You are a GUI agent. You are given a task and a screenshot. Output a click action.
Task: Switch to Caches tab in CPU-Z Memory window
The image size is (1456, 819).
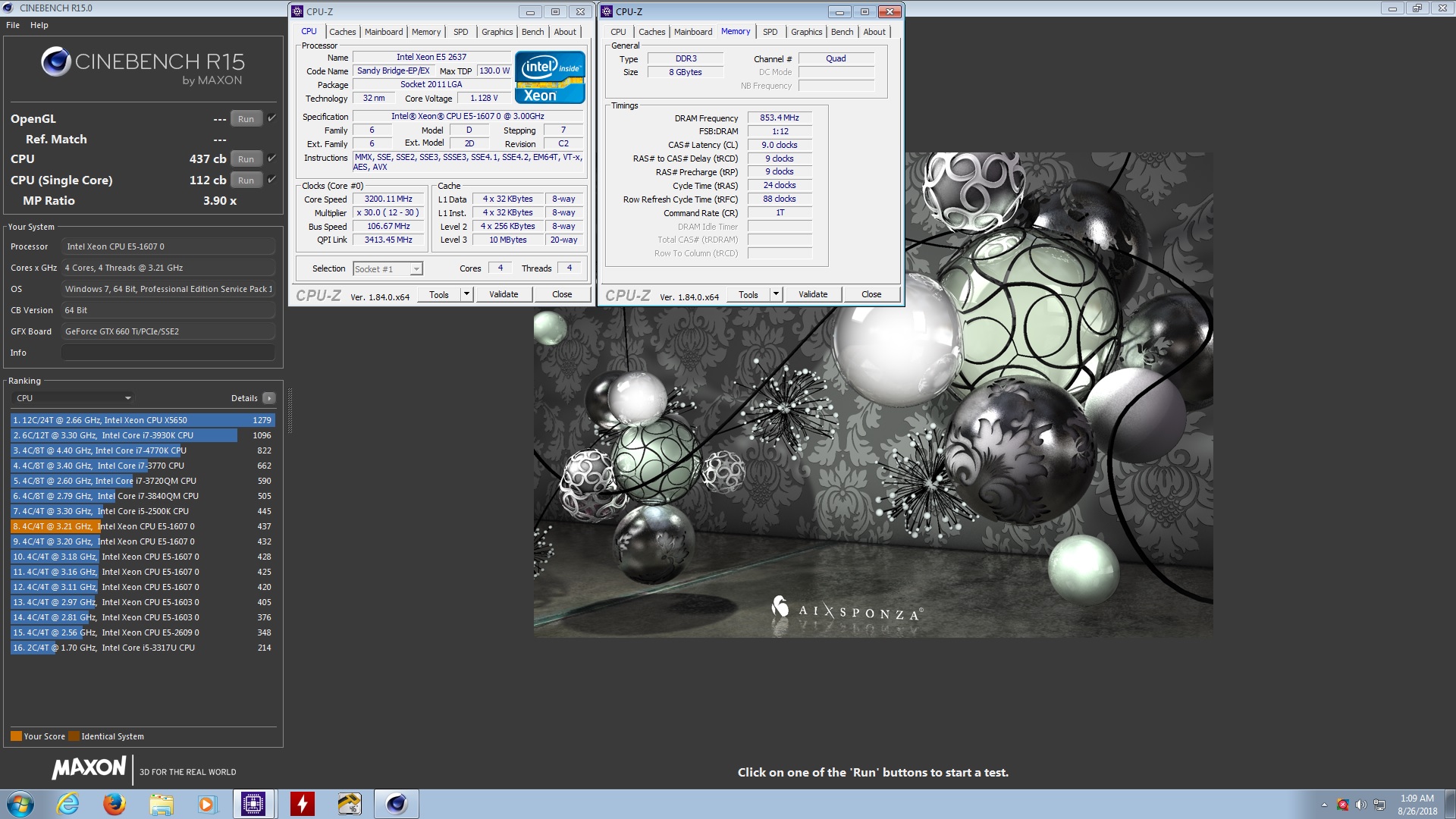[x=651, y=32]
